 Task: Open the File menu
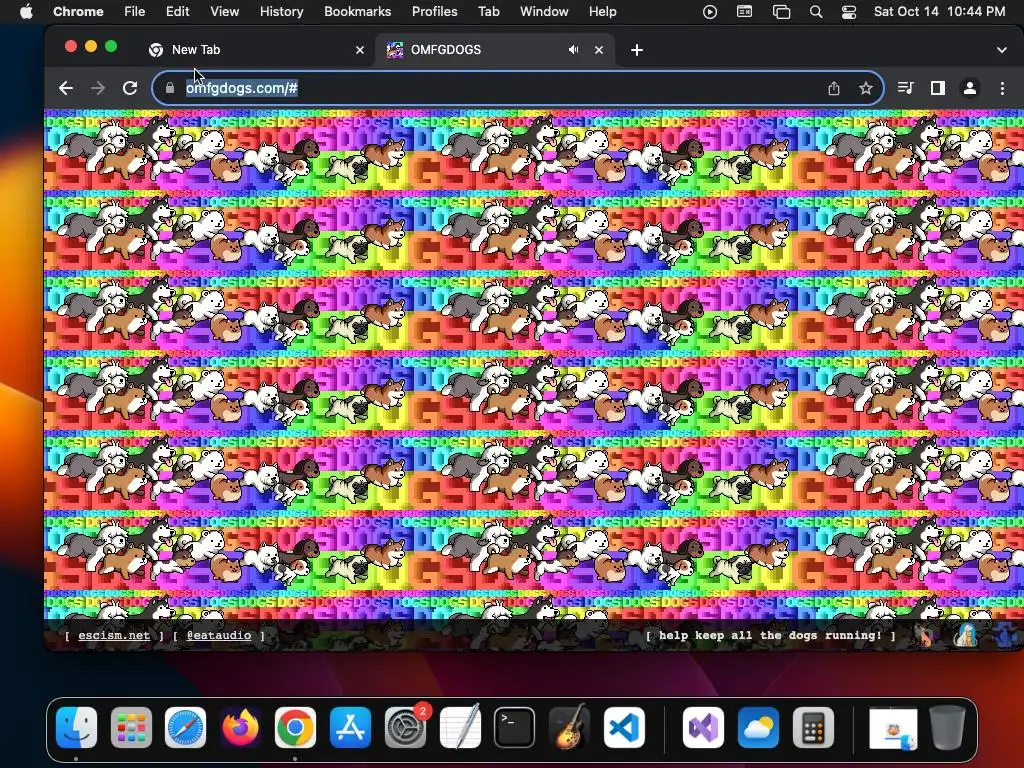(x=135, y=12)
